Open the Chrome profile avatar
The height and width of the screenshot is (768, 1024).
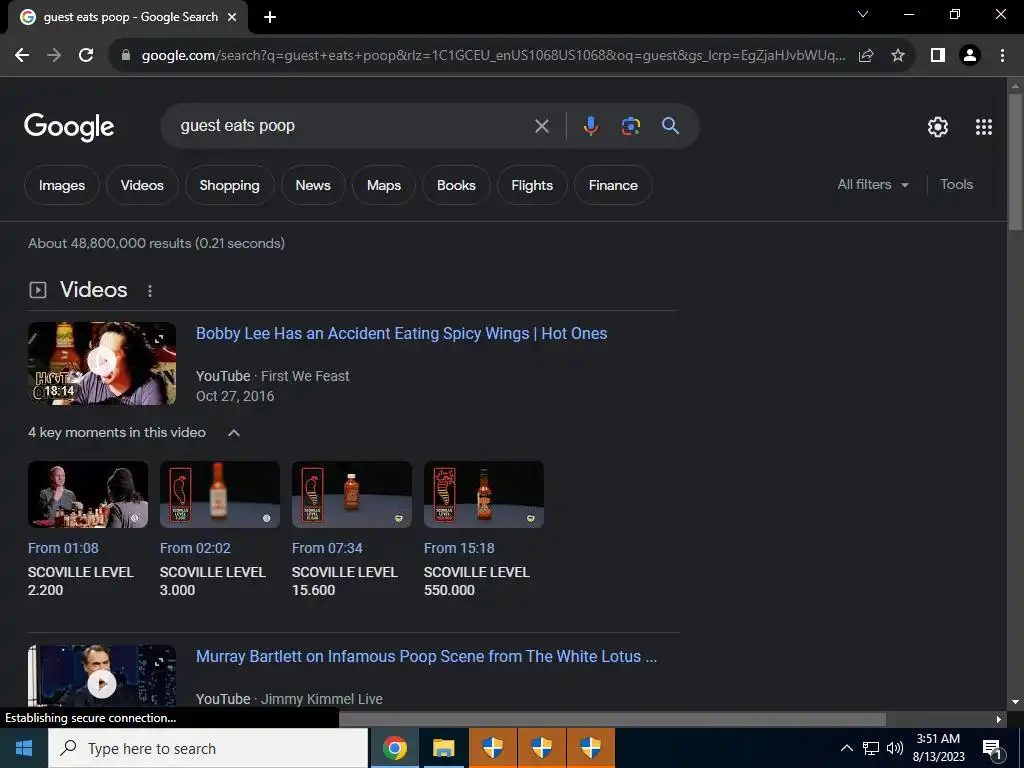[970, 56]
